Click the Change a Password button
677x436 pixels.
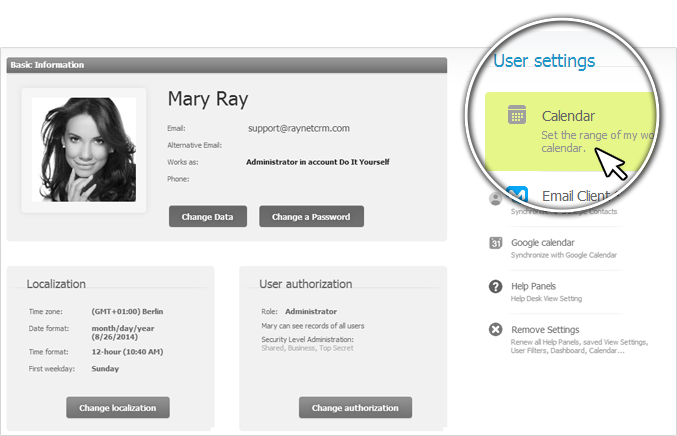click(311, 216)
